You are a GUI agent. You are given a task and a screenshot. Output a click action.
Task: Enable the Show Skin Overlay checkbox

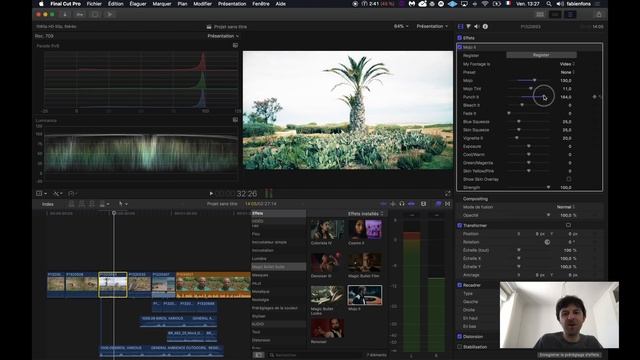tap(569, 179)
